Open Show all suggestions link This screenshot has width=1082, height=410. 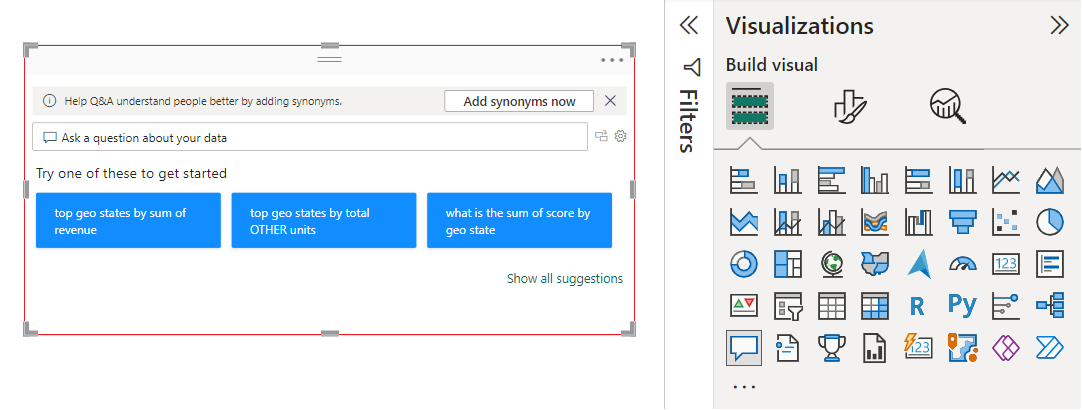pyautogui.click(x=564, y=278)
